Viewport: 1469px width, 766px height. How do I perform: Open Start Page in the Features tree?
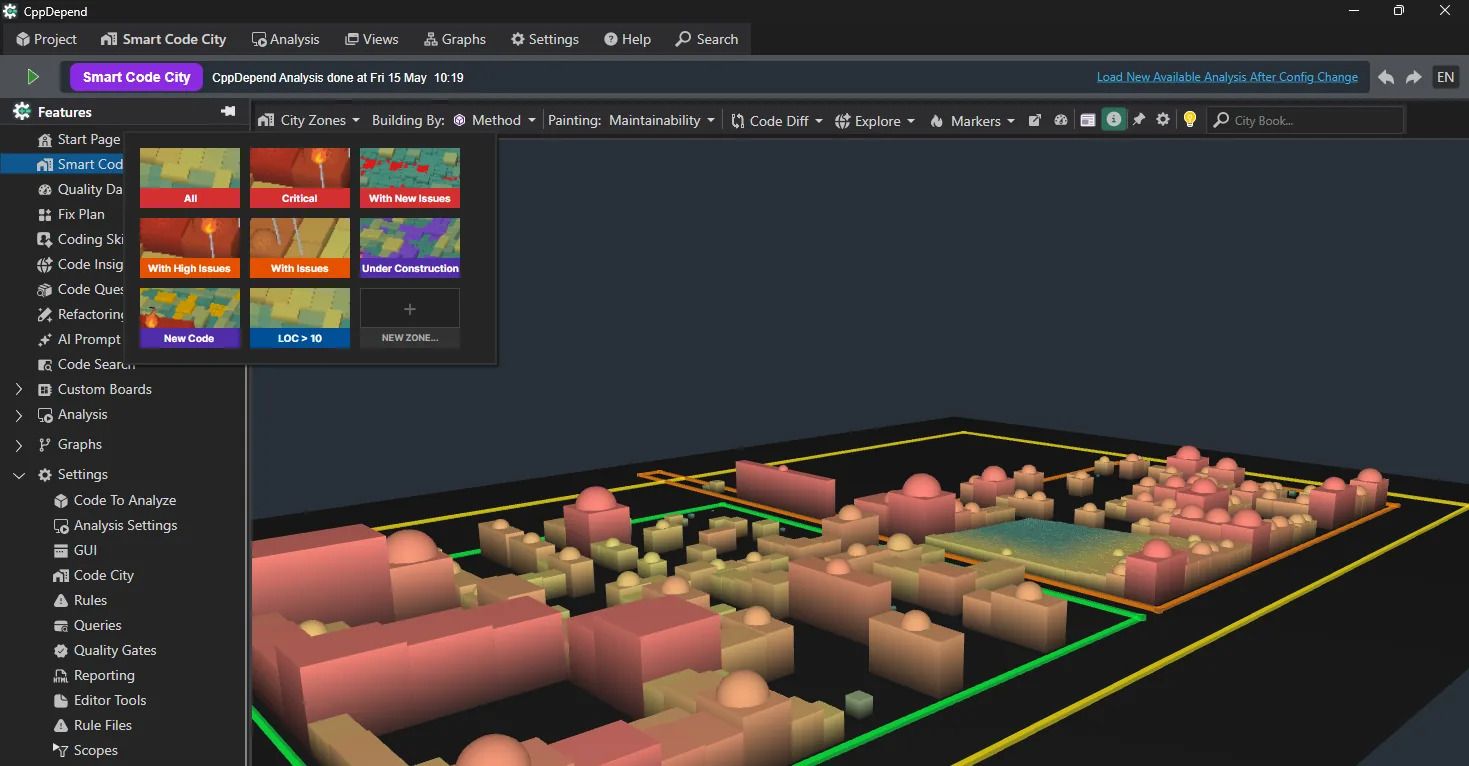(x=78, y=139)
